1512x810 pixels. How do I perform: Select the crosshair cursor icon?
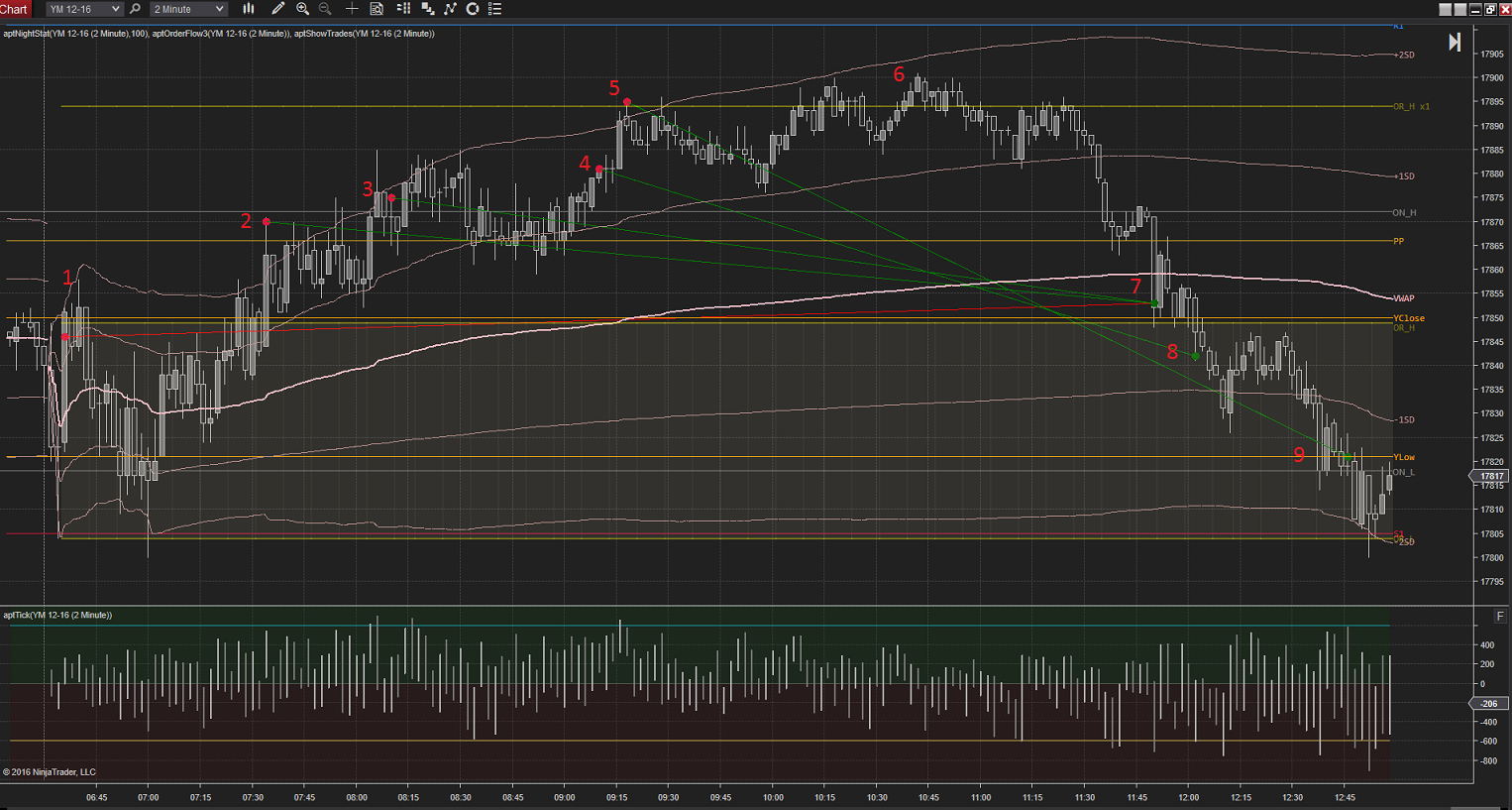tap(352, 9)
